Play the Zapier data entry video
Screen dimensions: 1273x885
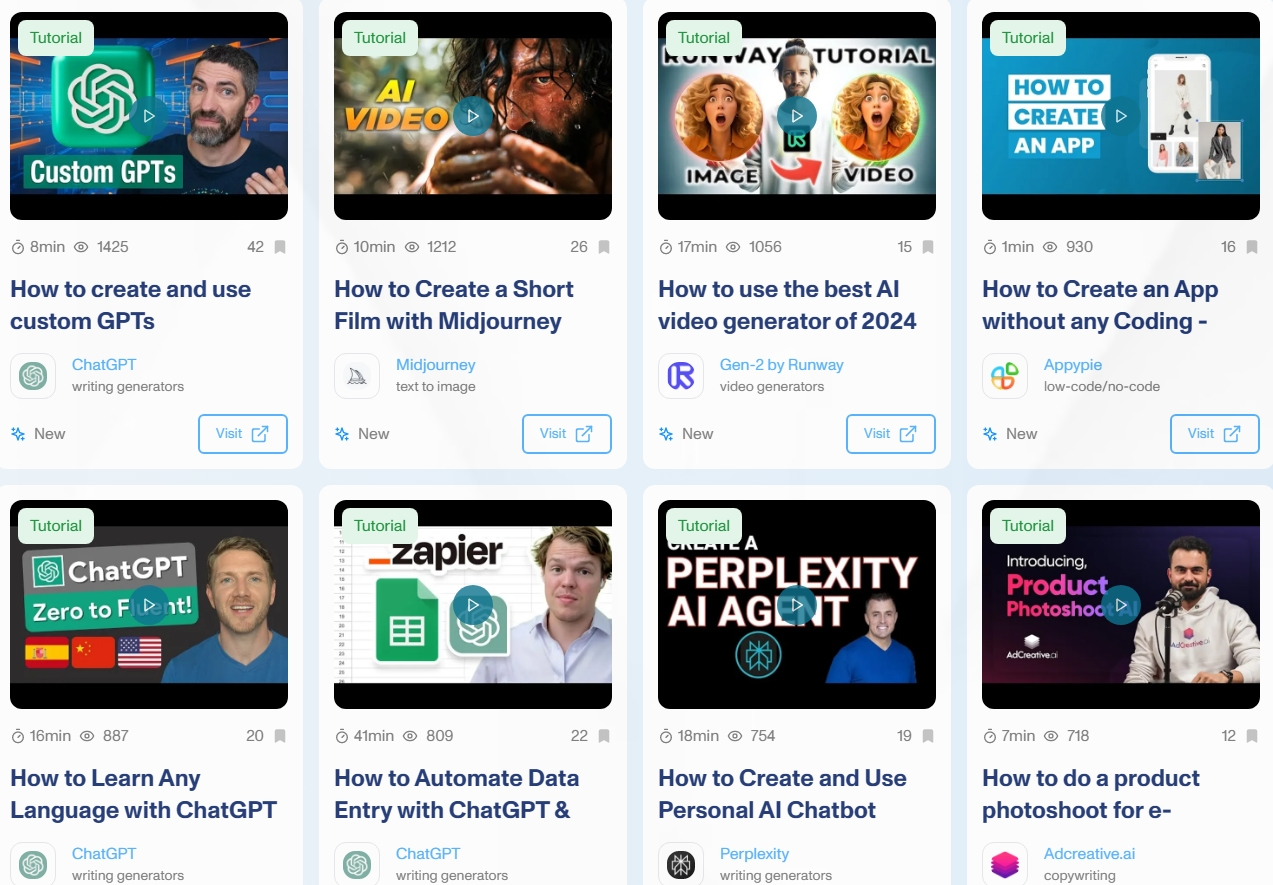[473, 604]
